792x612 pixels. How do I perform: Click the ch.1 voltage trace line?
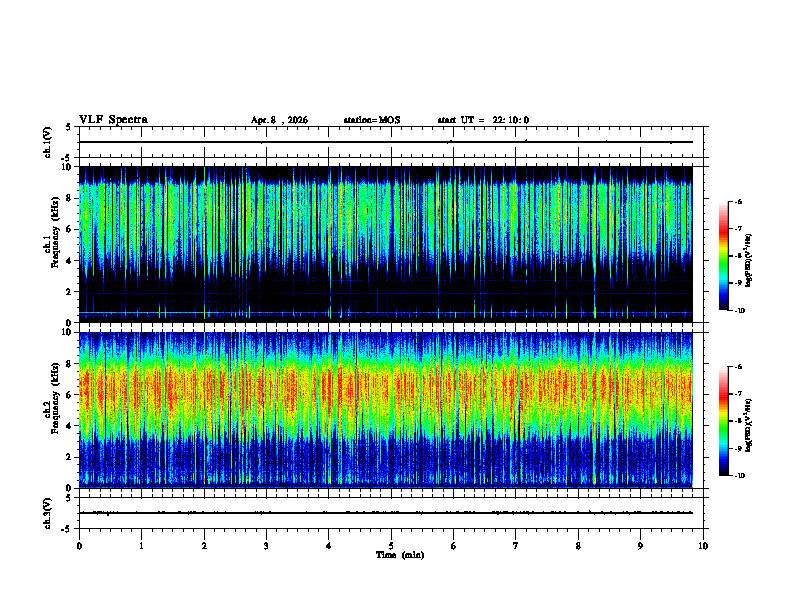coord(385,142)
